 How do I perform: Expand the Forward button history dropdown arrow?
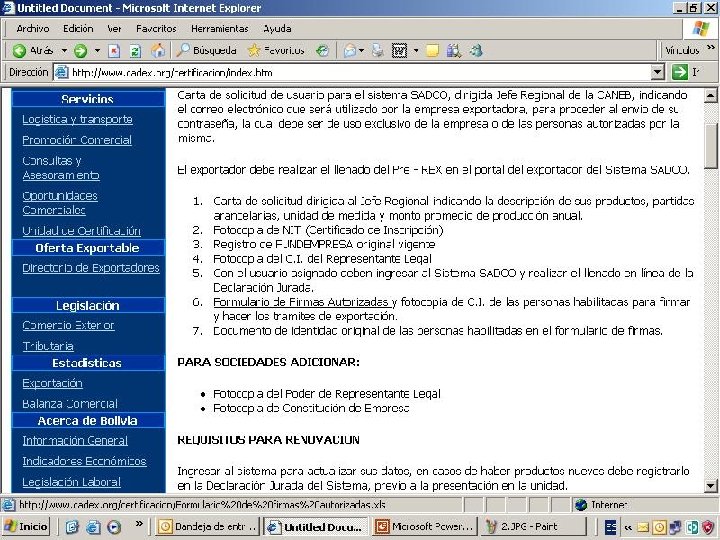(x=97, y=50)
